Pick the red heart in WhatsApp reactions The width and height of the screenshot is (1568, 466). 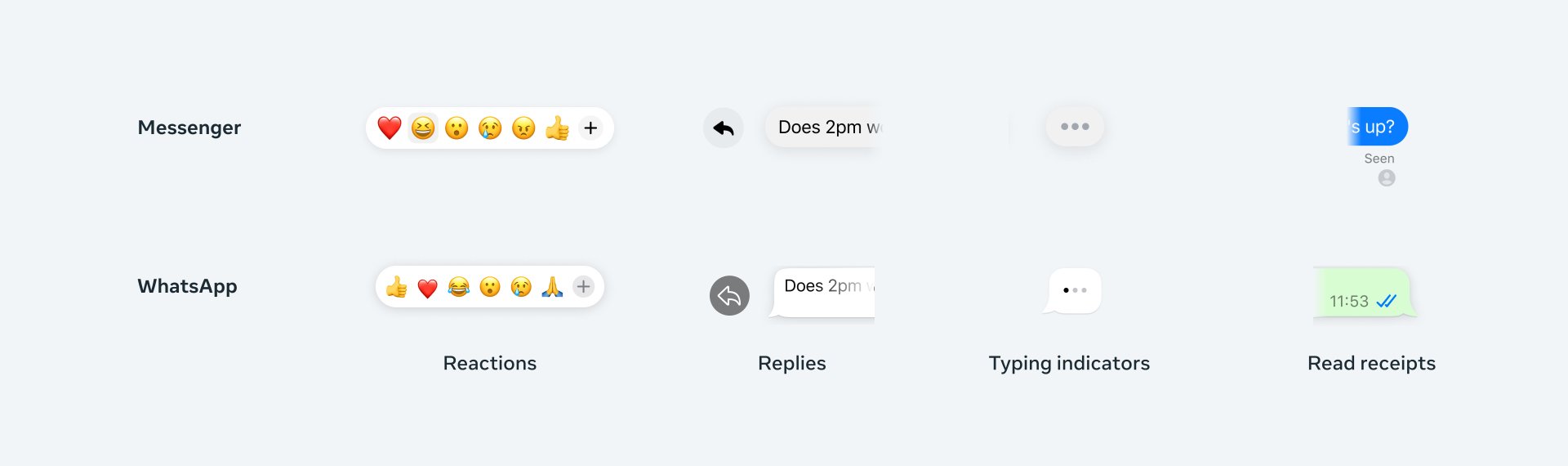pyautogui.click(x=428, y=288)
